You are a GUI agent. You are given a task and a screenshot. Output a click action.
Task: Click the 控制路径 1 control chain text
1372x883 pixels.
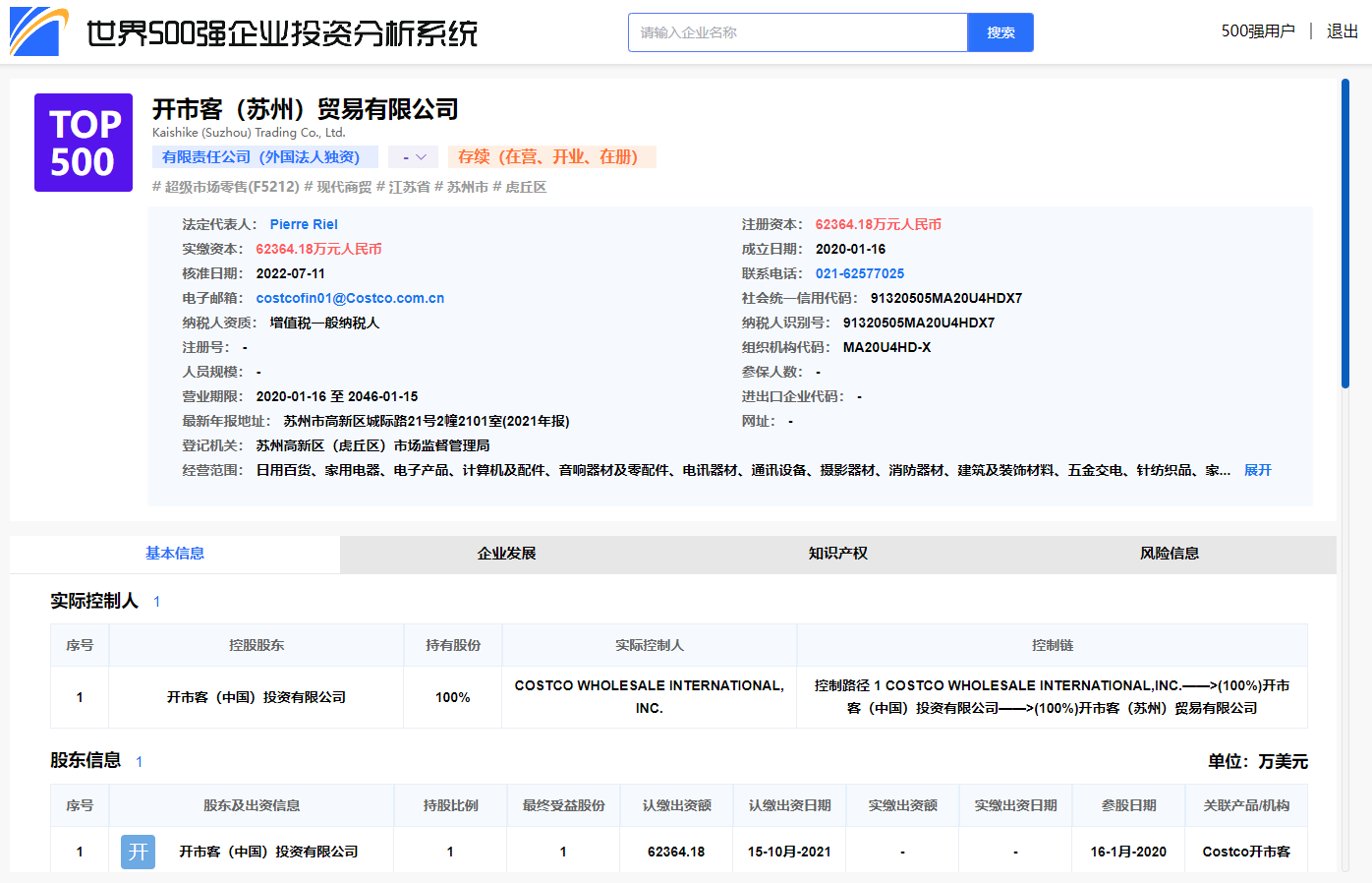pyautogui.click(x=1053, y=697)
